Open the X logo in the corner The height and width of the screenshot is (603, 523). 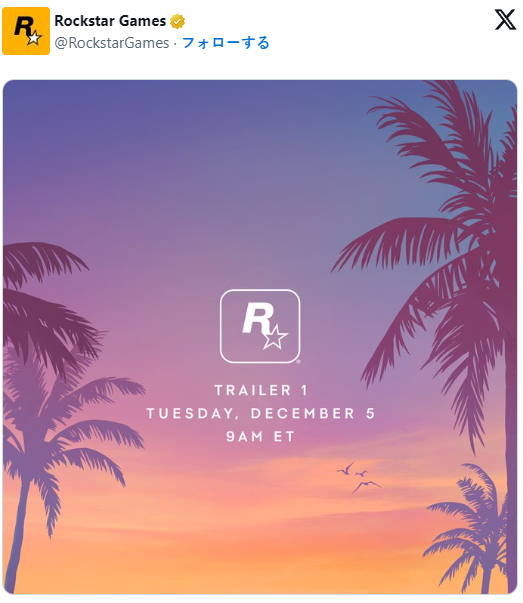pyautogui.click(x=505, y=20)
